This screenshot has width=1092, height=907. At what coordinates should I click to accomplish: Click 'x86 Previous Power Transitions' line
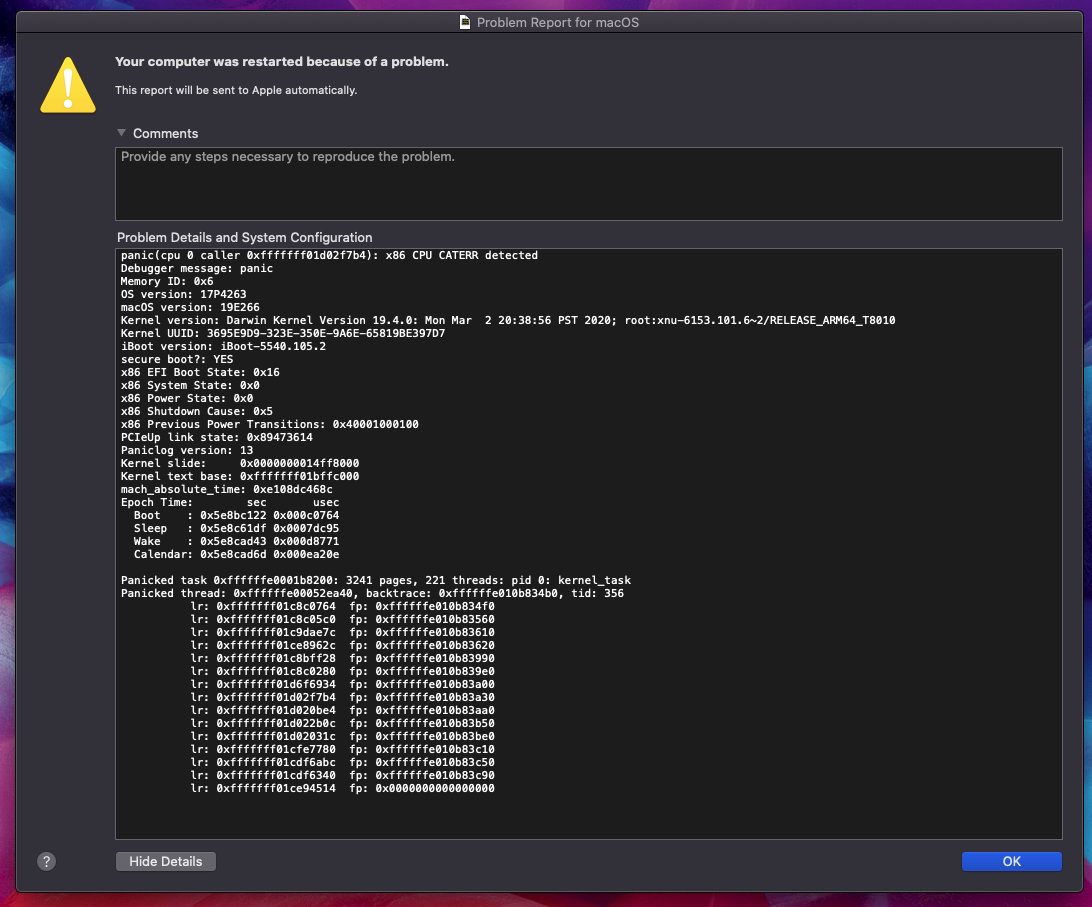pos(270,424)
